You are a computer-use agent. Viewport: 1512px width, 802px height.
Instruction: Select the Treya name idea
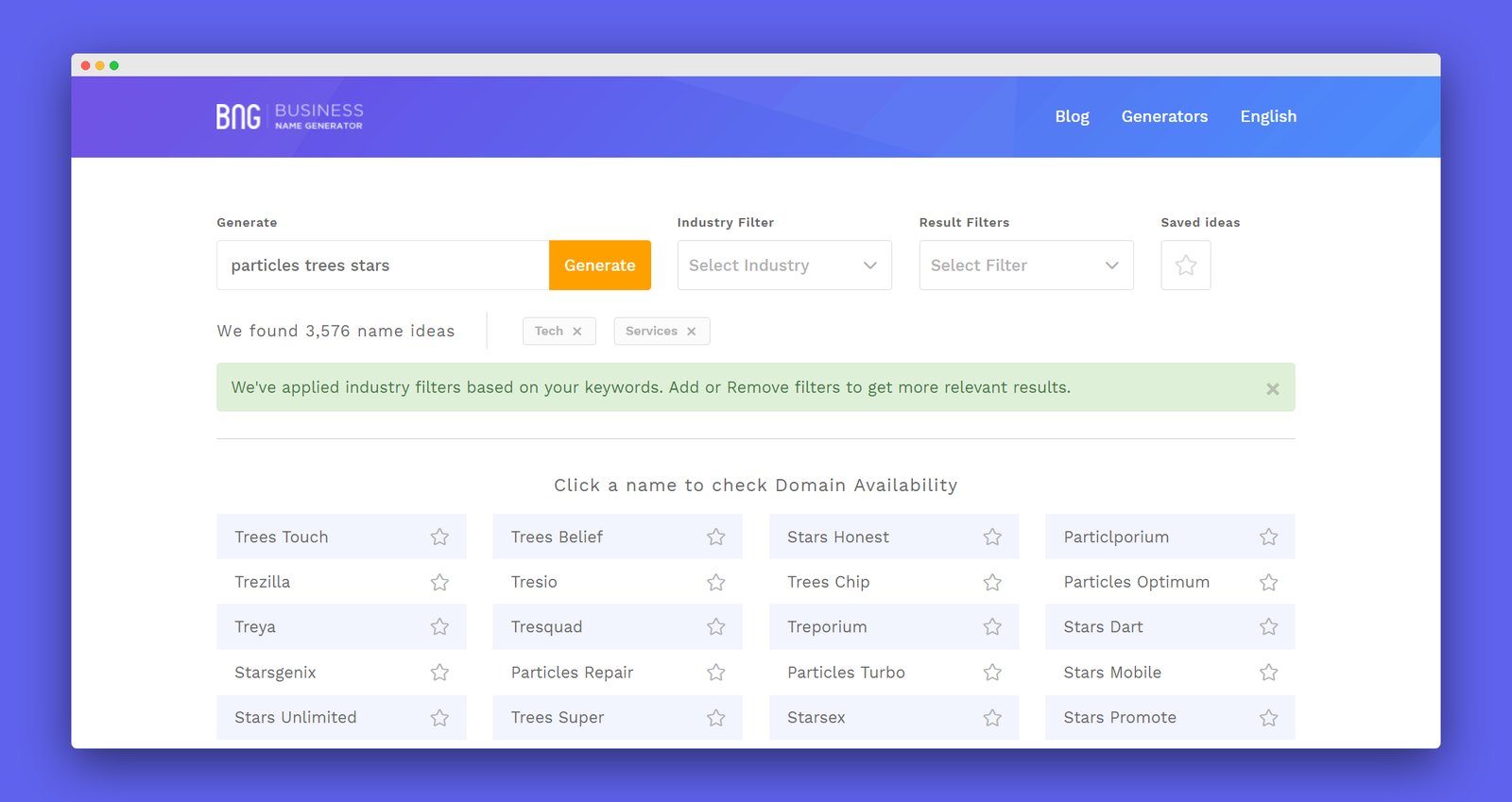tap(255, 626)
